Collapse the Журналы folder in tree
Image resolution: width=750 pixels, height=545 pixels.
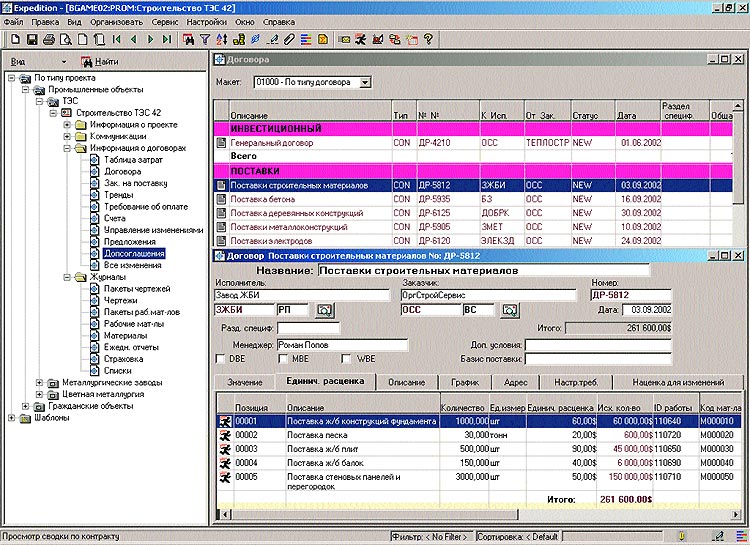(67, 277)
